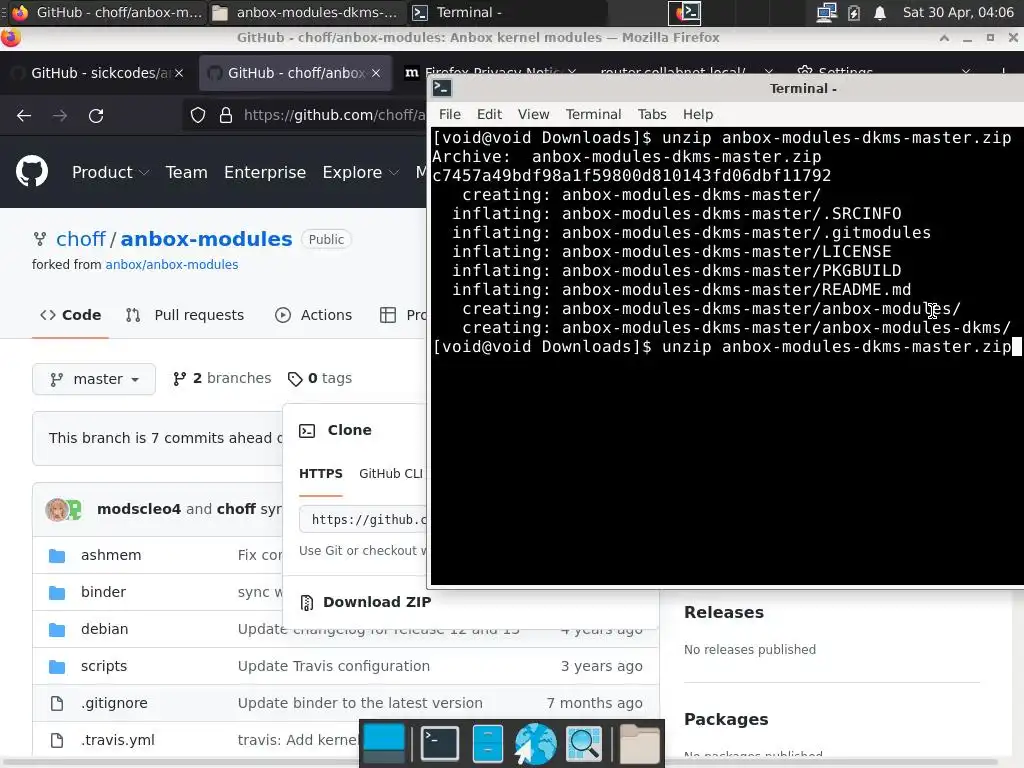The image size is (1024, 768).
Task: Open the network connection tray icon
Action: (826, 12)
